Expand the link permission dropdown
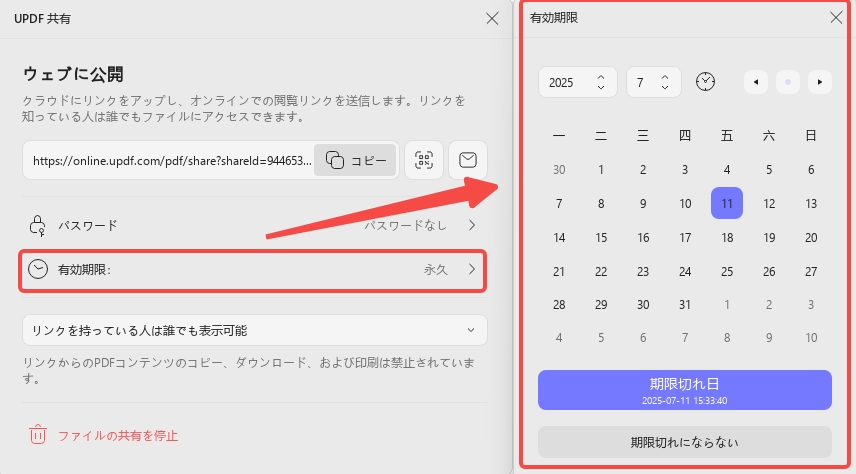Screen dimensions: 856x474 254,330
